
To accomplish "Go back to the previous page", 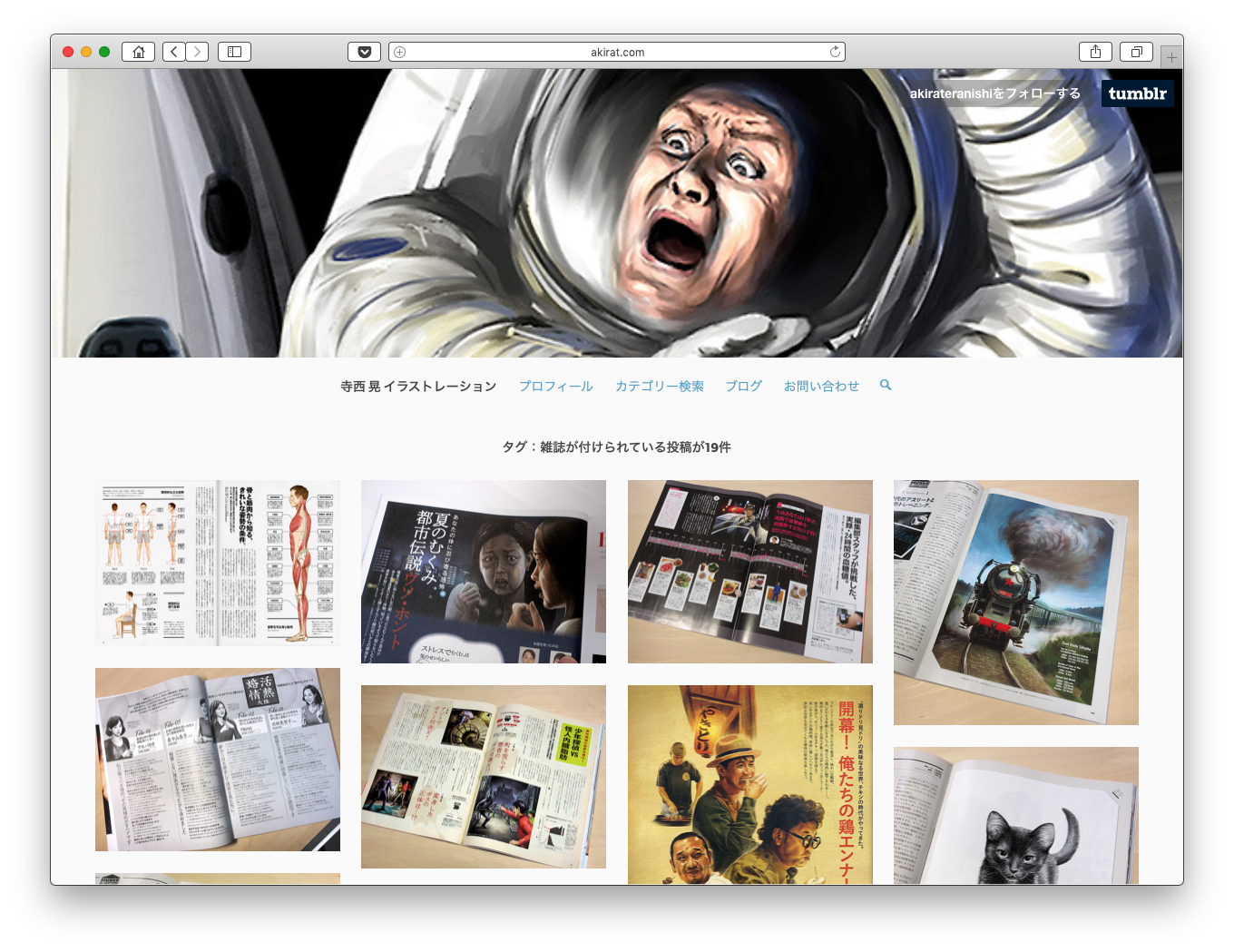I will coord(174,52).
